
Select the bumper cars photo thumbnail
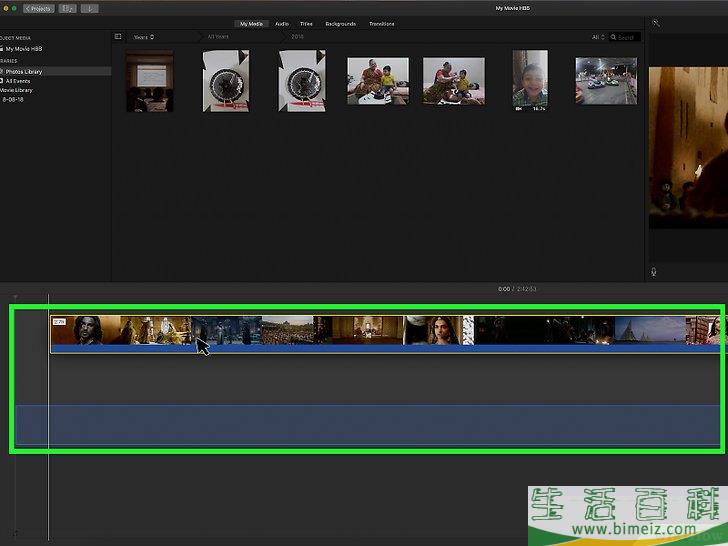coord(606,81)
